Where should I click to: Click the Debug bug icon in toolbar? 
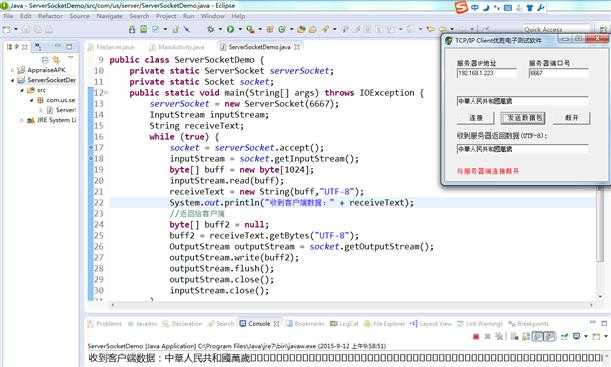(210, 29)
